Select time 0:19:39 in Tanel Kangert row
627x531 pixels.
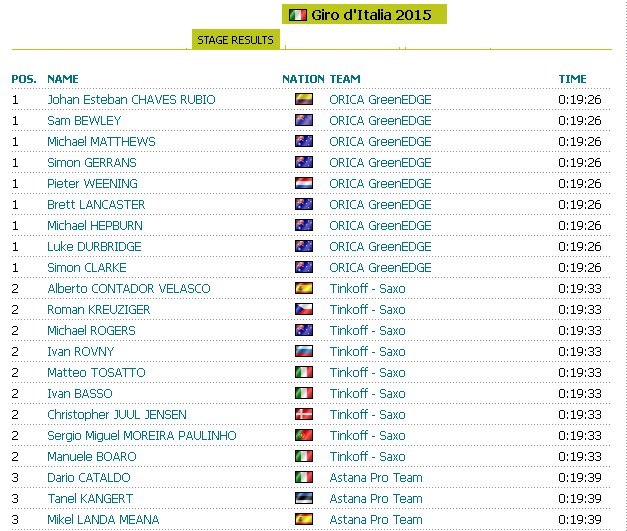tap(580, 498)
